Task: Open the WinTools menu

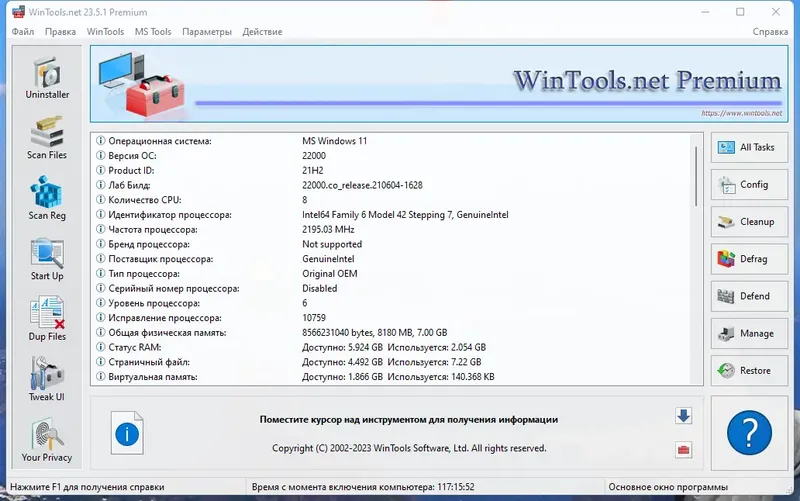Action: pos(105,32)
